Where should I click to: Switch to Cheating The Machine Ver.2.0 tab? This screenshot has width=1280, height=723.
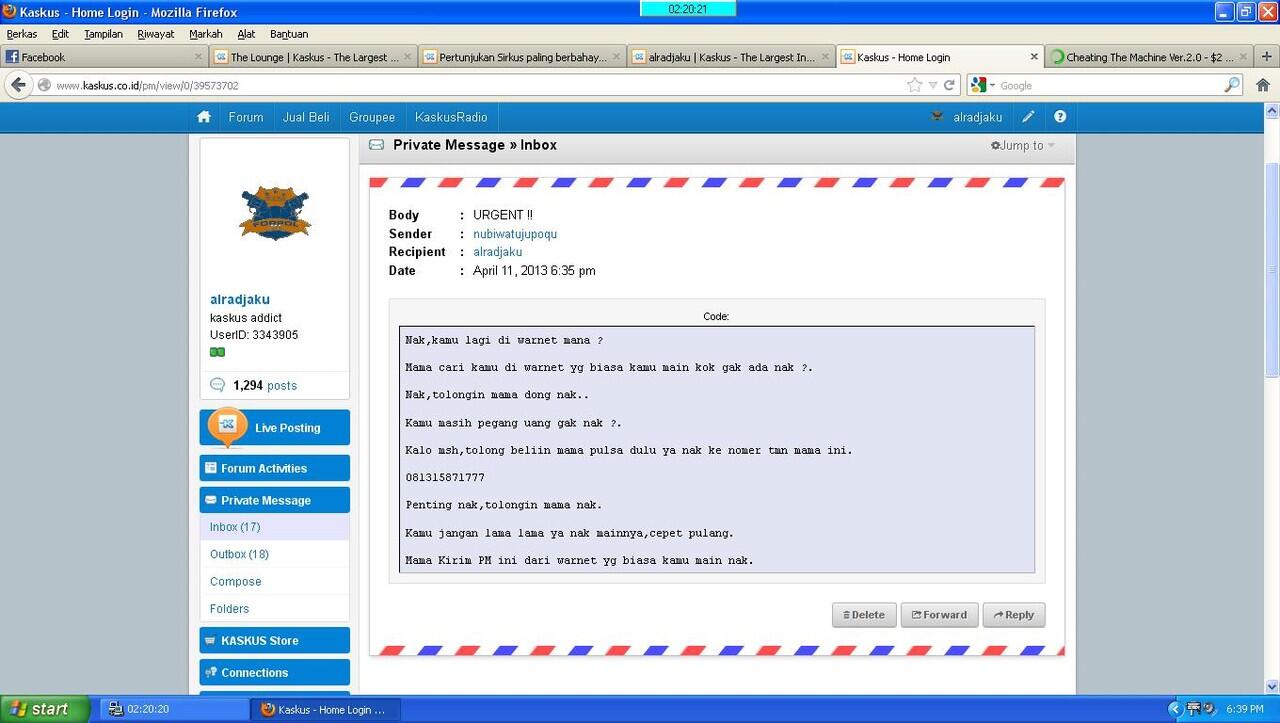coord(1149,57)
